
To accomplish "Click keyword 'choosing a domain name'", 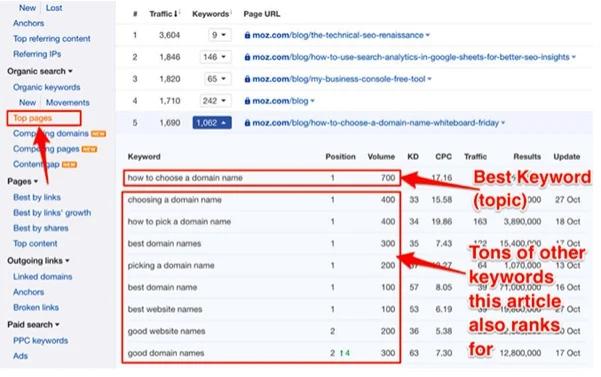I will 175,200.
